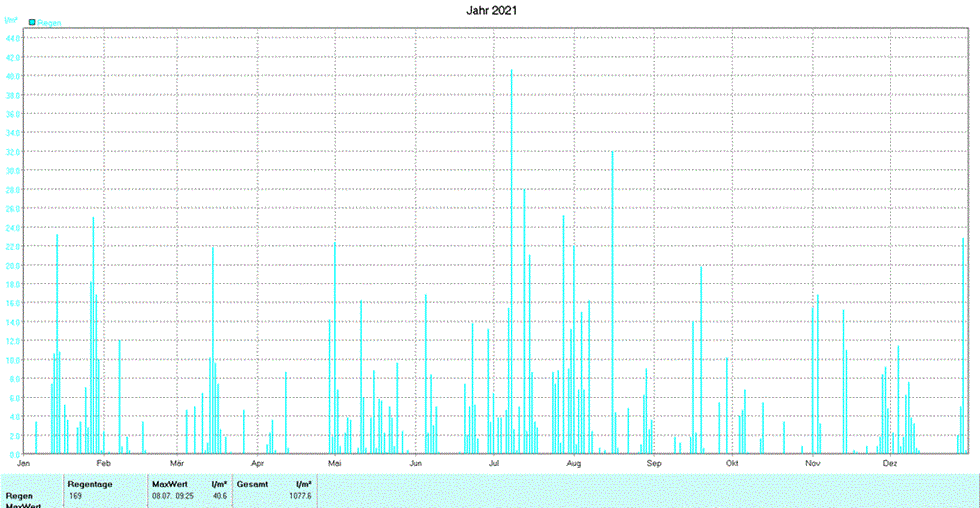Select the Regentage column header
Screen dimensions: 980x508
coord(90,484)
